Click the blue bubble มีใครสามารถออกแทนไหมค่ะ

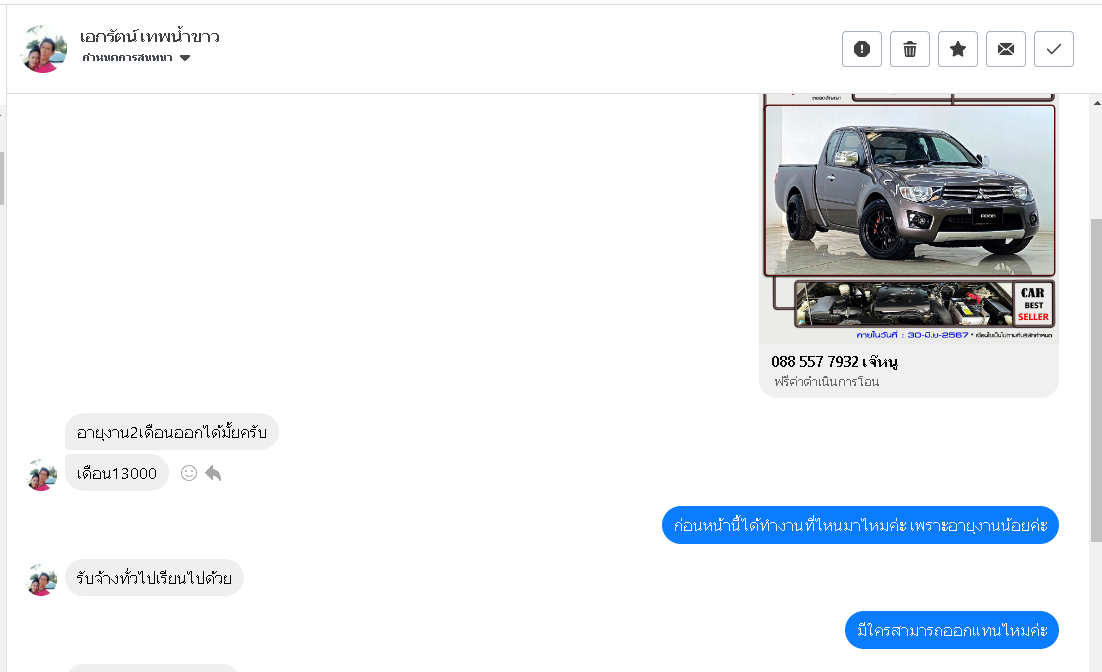click(952, 631)
